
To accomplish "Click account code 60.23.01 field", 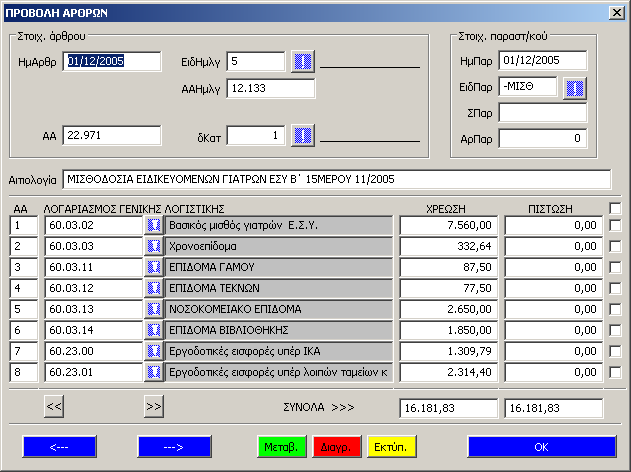I will tap(94, 372).
